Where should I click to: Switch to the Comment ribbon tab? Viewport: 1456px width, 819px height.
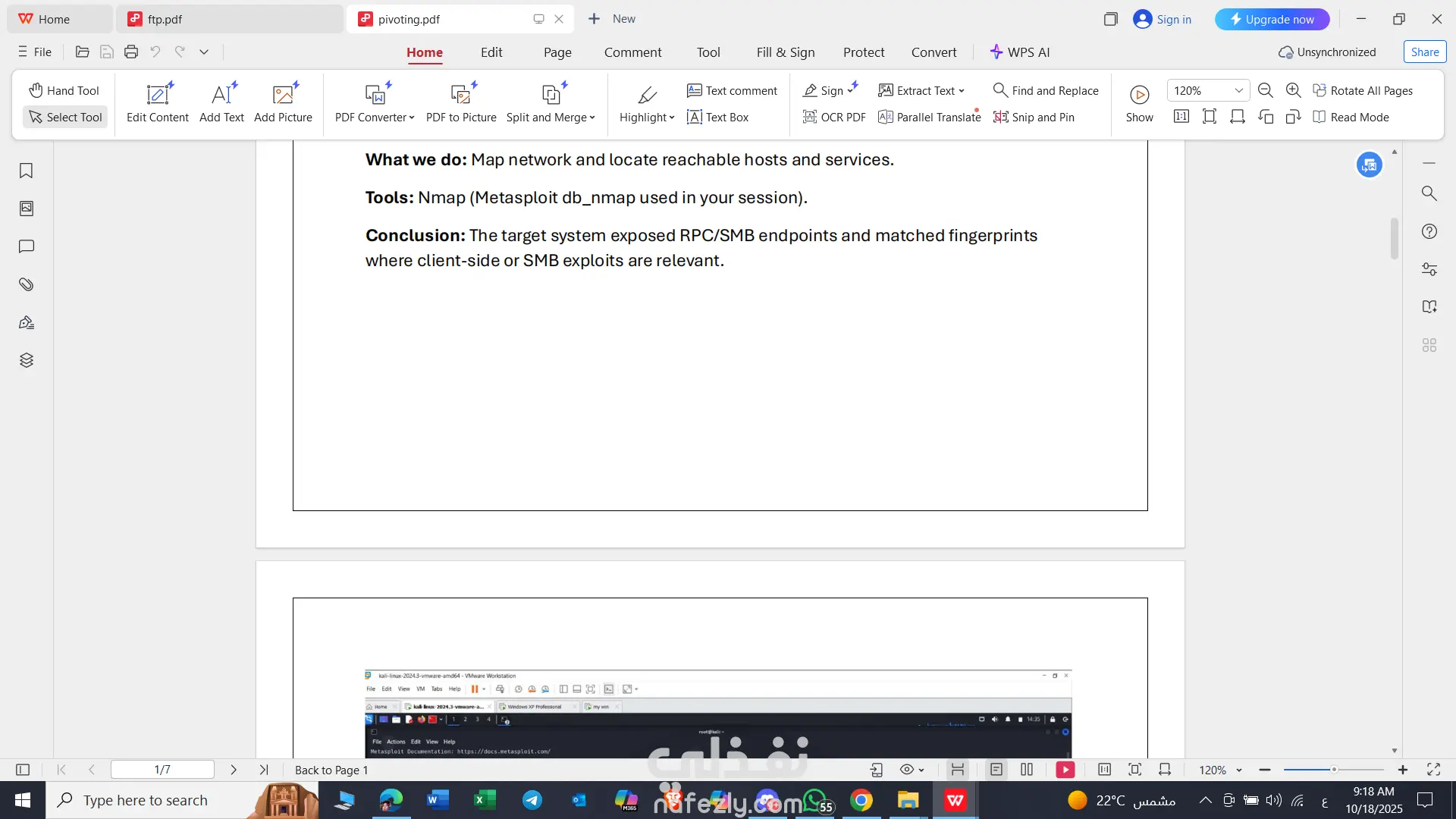(632, 52)
